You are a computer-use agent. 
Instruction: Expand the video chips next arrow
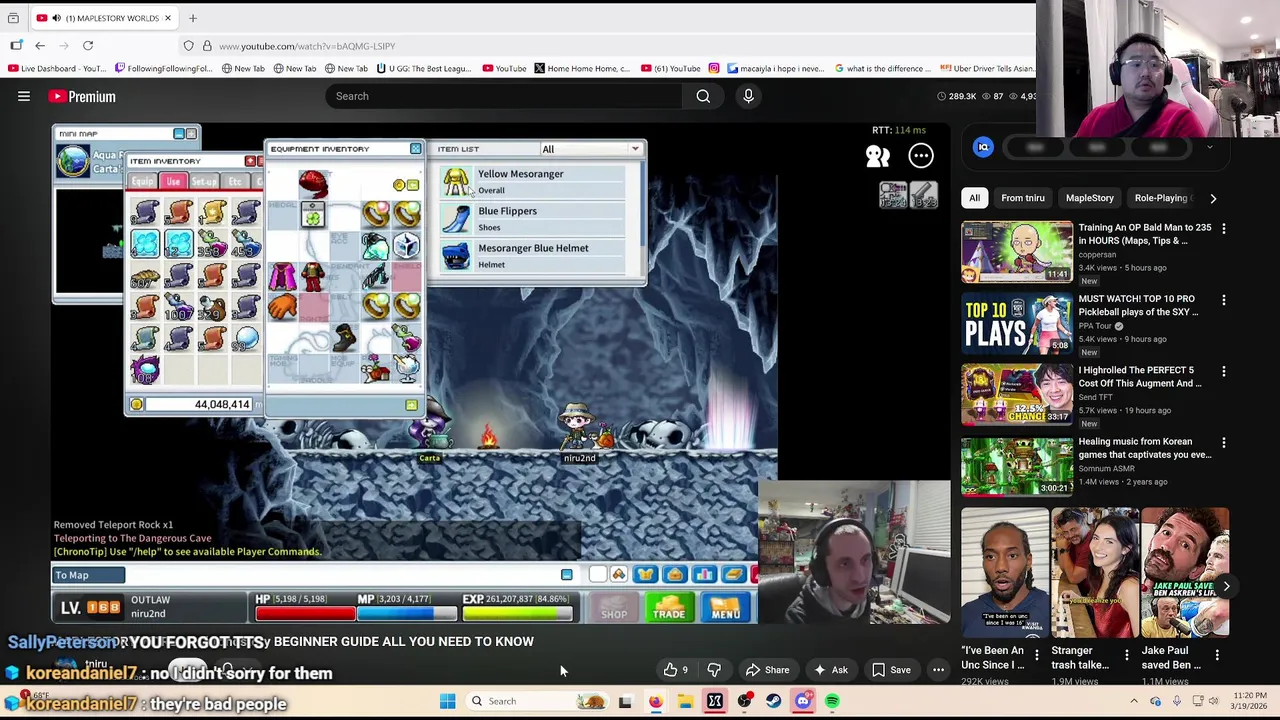click(1213, 198)
